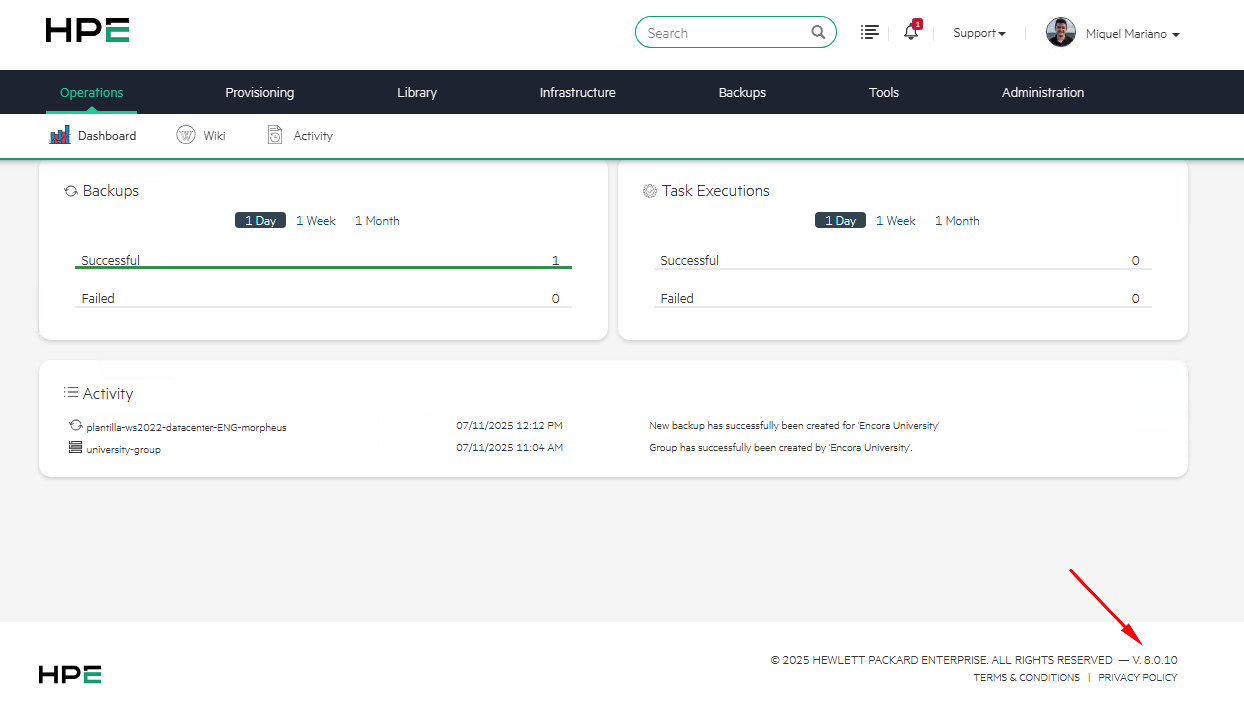Open the task list icon beside search
Viewport: 1244px width, 713px height.
[x=870, y=33]
